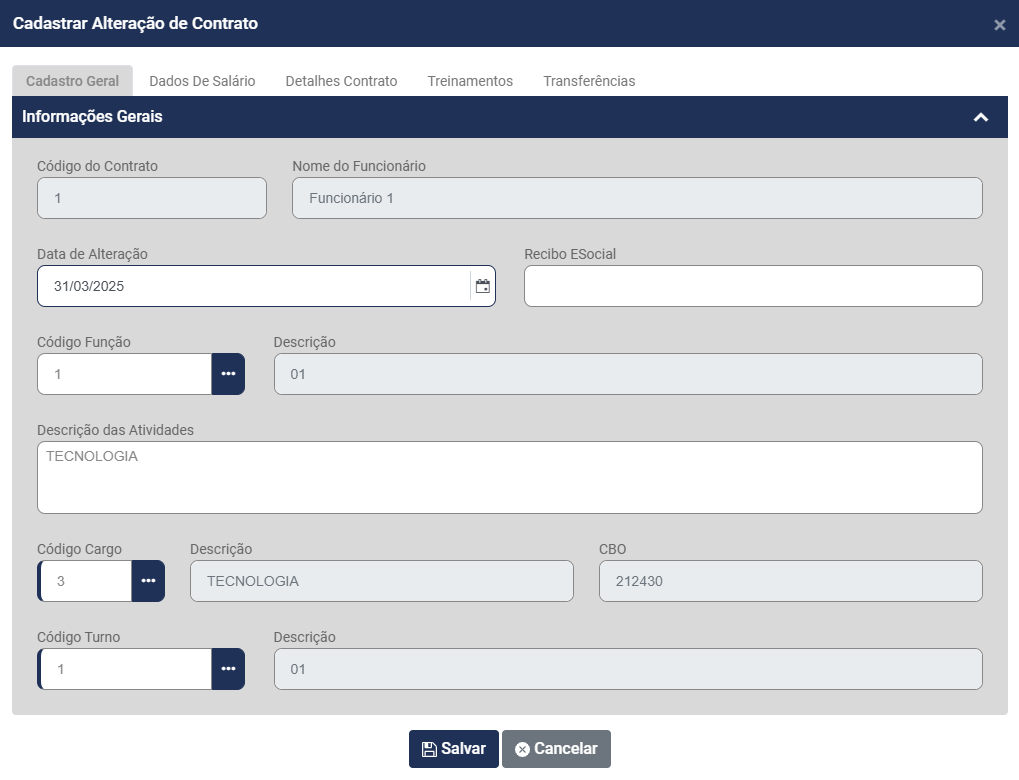
Task: Go to the Treinamentos tab
Action: (470, 81)
